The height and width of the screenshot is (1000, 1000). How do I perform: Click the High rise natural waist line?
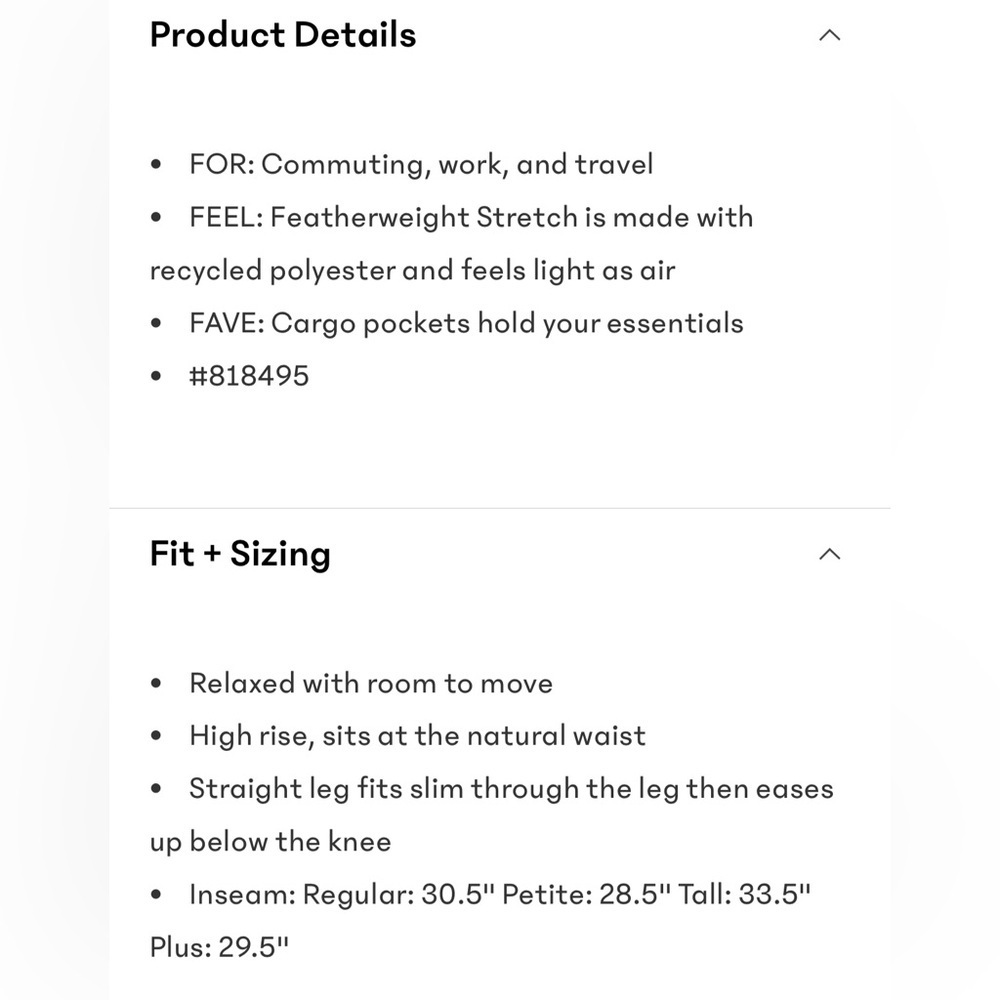417,736
